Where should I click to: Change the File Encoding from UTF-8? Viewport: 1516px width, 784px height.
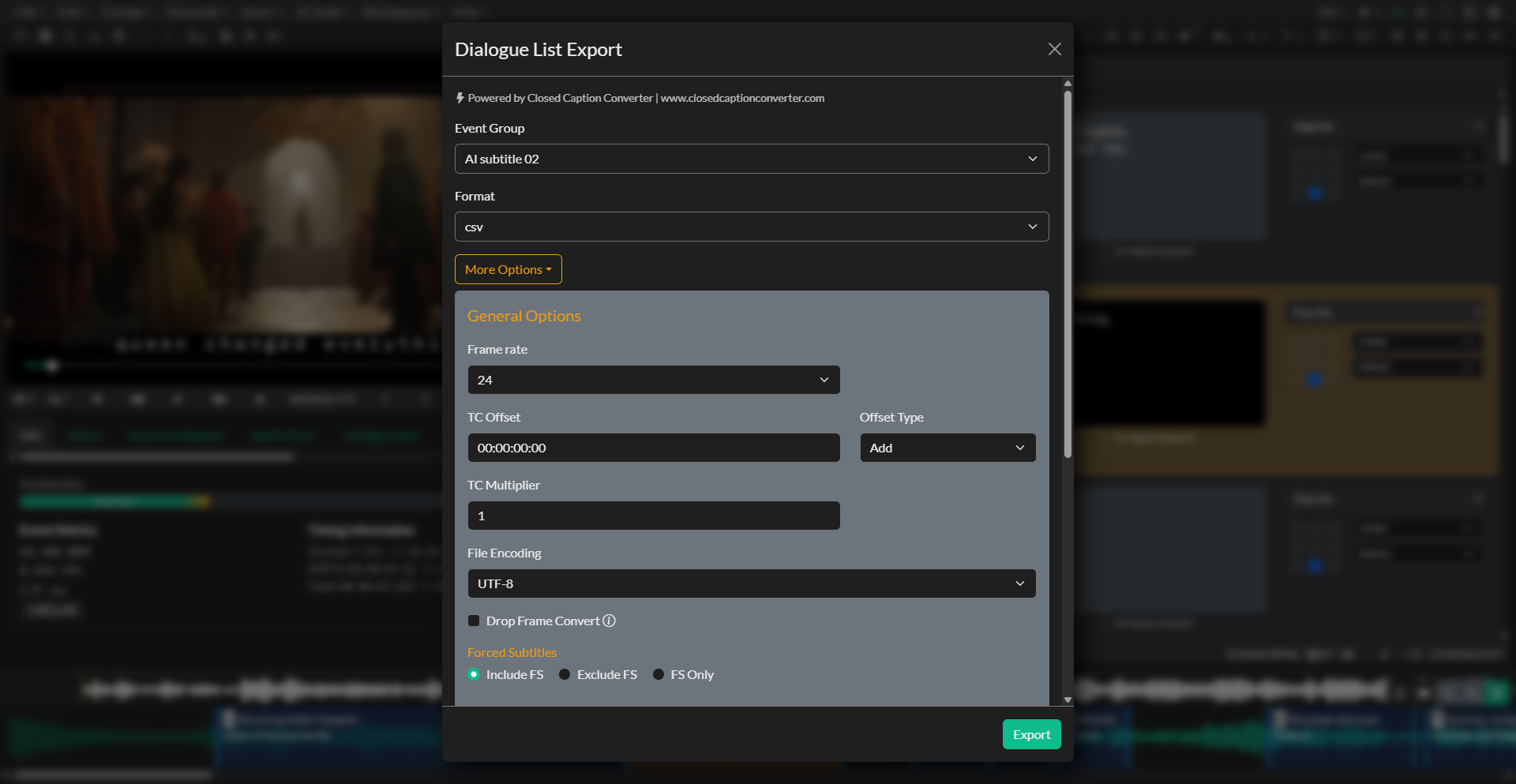[x=751, y=583]
